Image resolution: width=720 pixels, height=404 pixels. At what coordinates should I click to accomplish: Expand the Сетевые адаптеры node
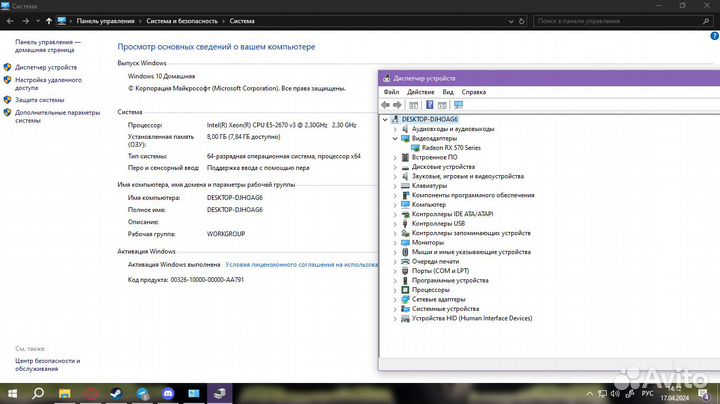[x=395, y=299]
